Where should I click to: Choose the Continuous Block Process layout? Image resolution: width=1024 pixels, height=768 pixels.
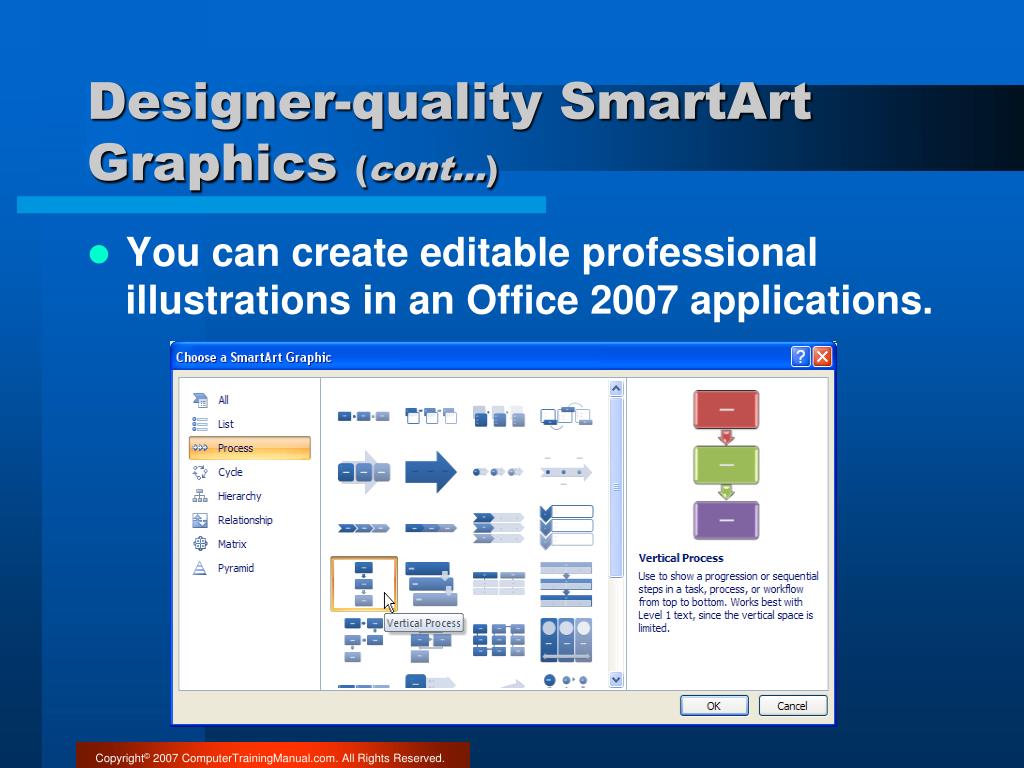point(364,472)
